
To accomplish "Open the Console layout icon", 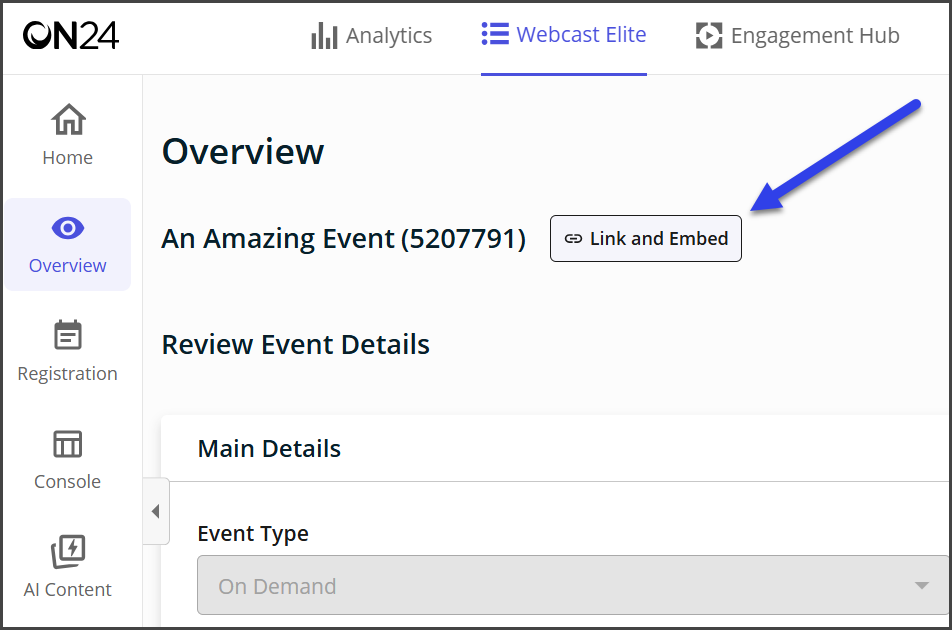I will pyautogui.click(x=67, y=444).
